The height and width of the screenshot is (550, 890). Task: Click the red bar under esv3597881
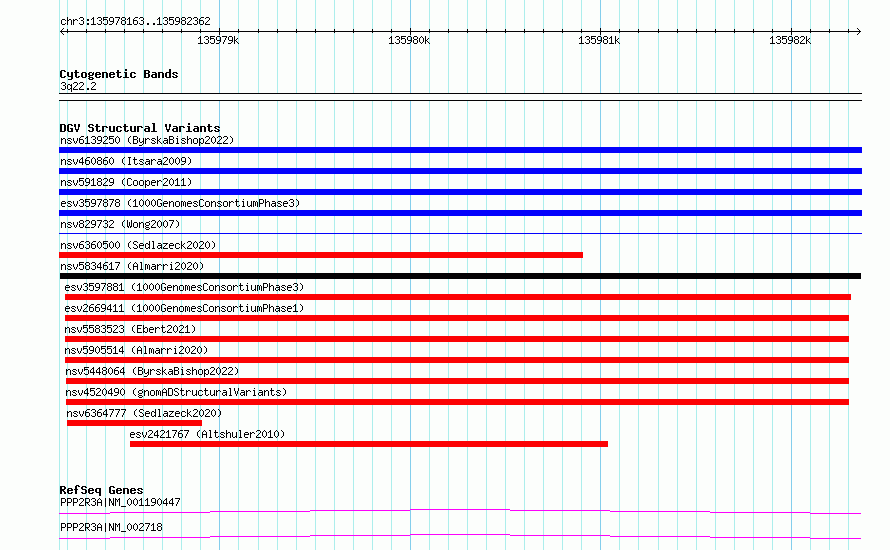(457, 297)
